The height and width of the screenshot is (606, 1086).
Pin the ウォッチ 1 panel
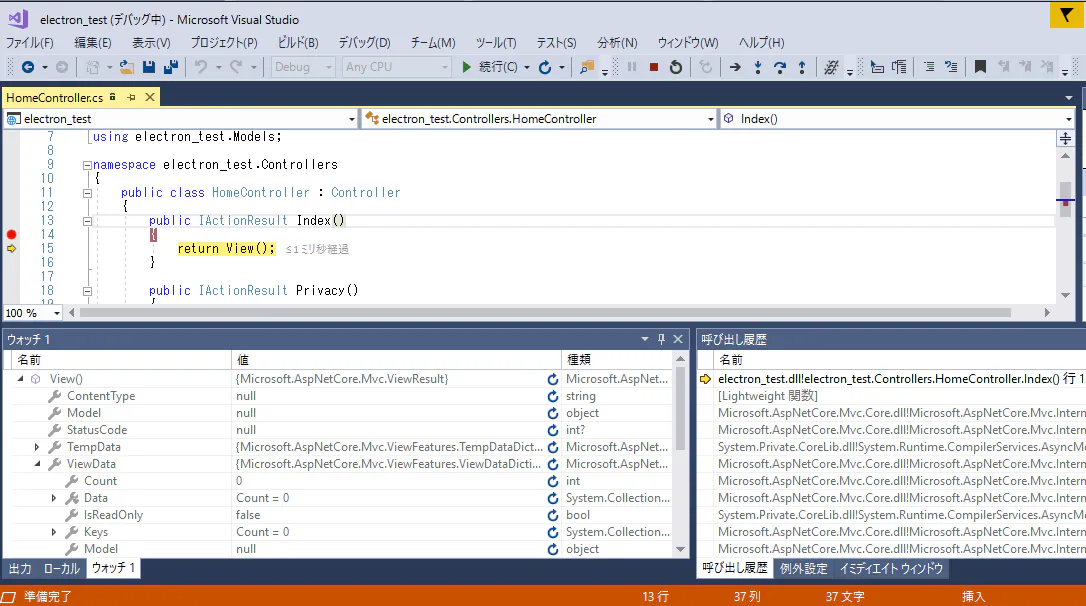661,339
